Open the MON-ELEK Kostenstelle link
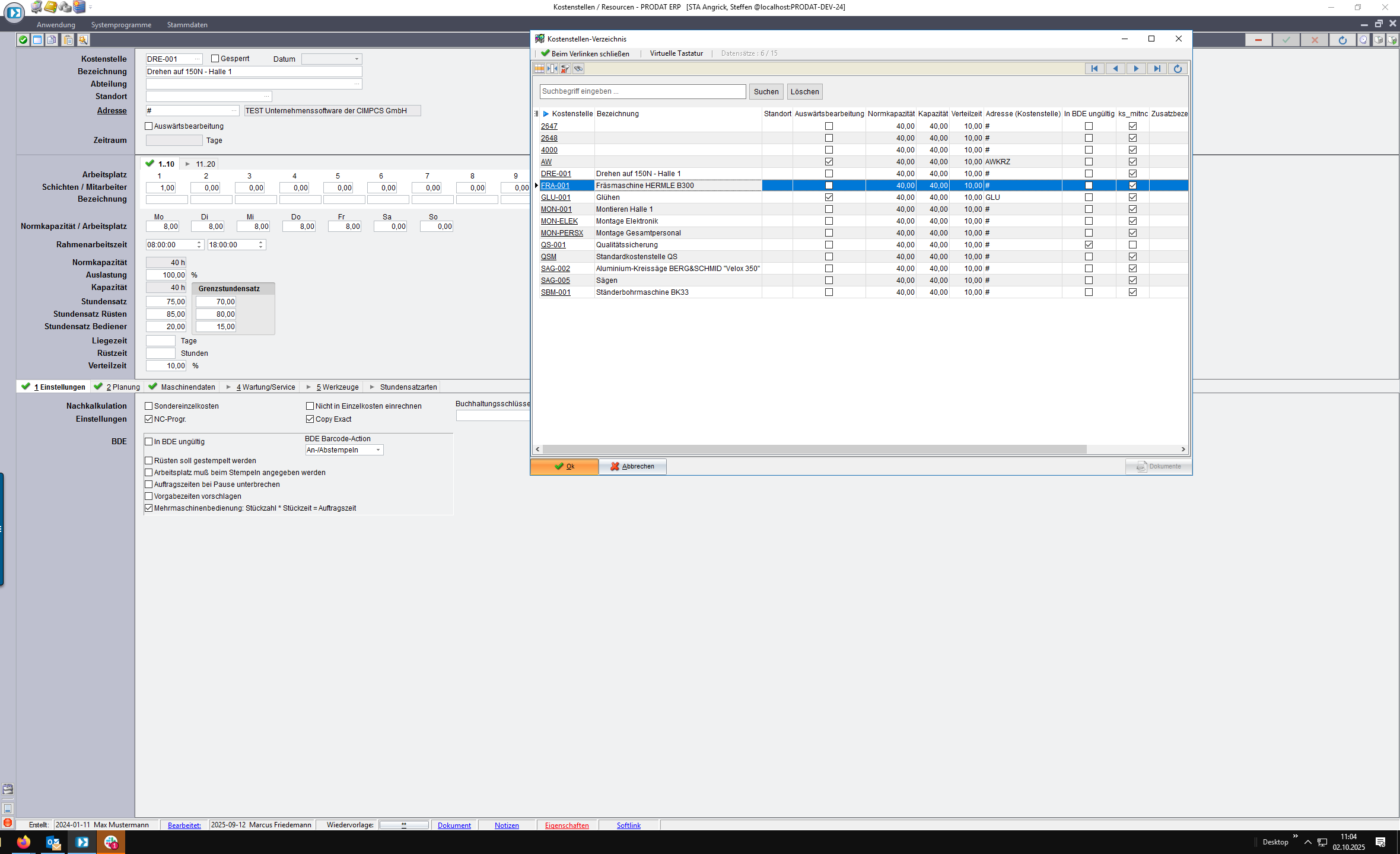Viewport: 1400px width, 854px height. [x=559, y=221]
